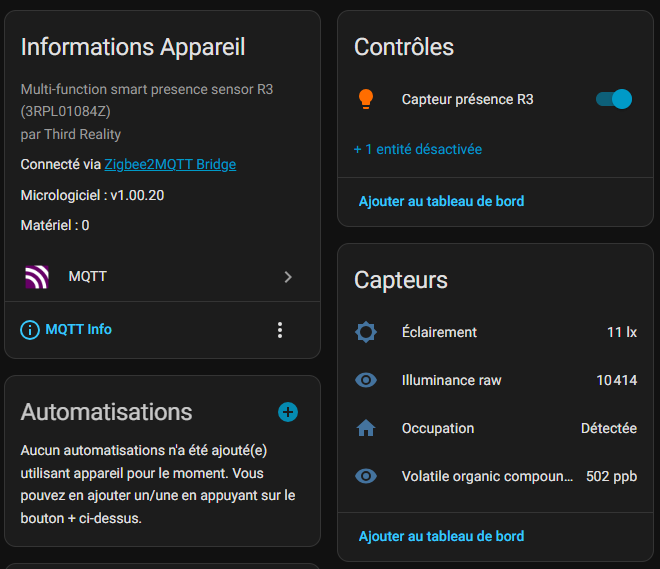This screenshot has height=569, width=660.
Task: Add Contrôles entities to dashboard
Action: (x=441, y=201)
